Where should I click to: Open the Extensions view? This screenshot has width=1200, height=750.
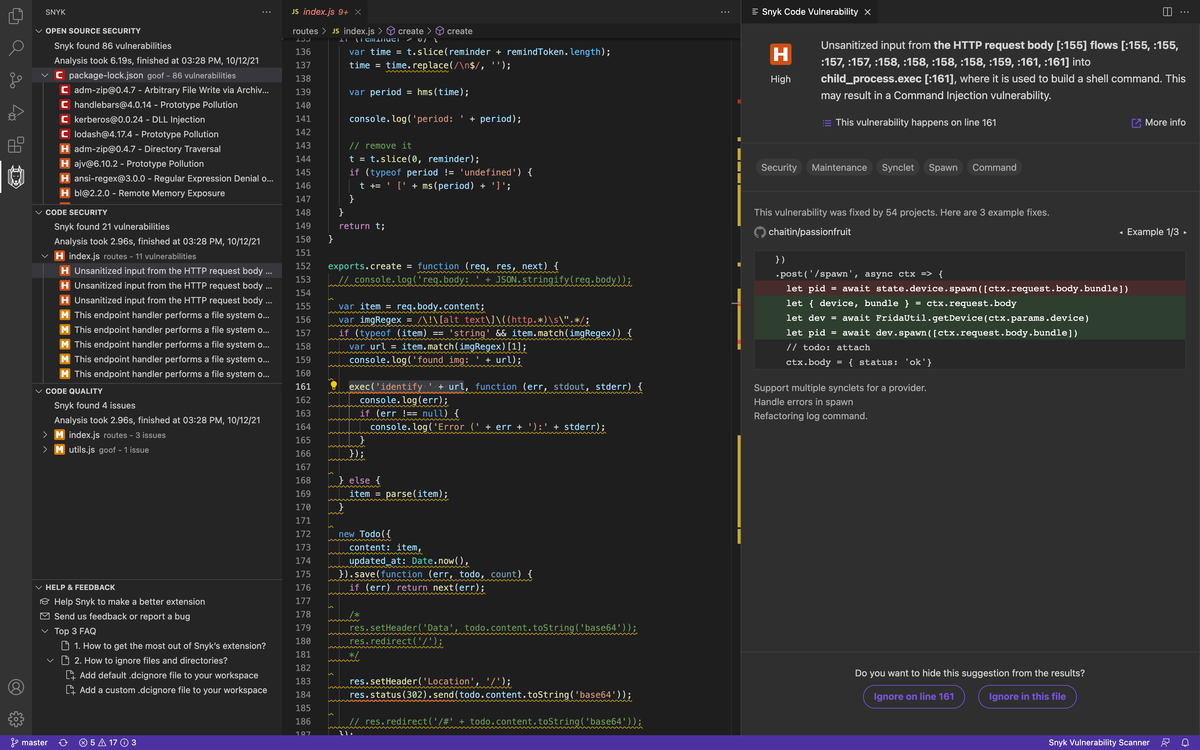point(16,145)
